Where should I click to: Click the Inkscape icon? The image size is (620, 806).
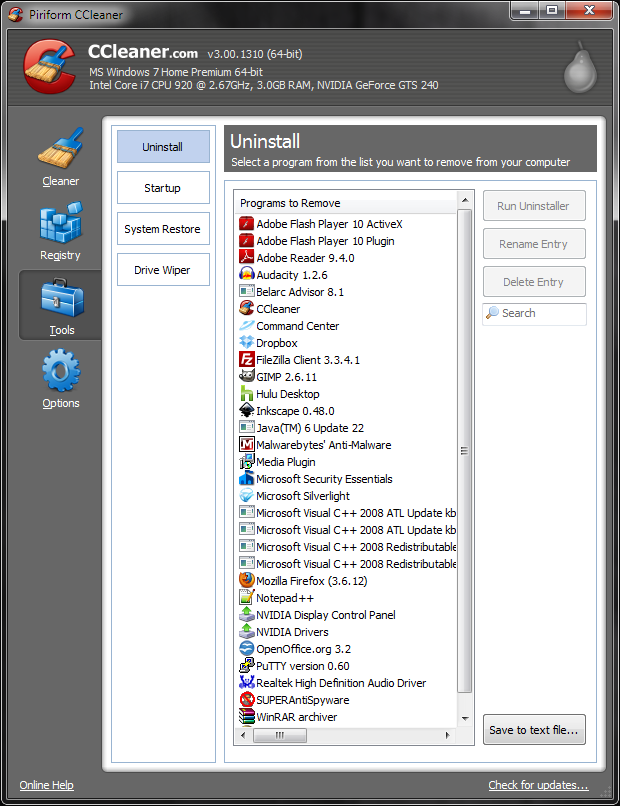(247, 410)
